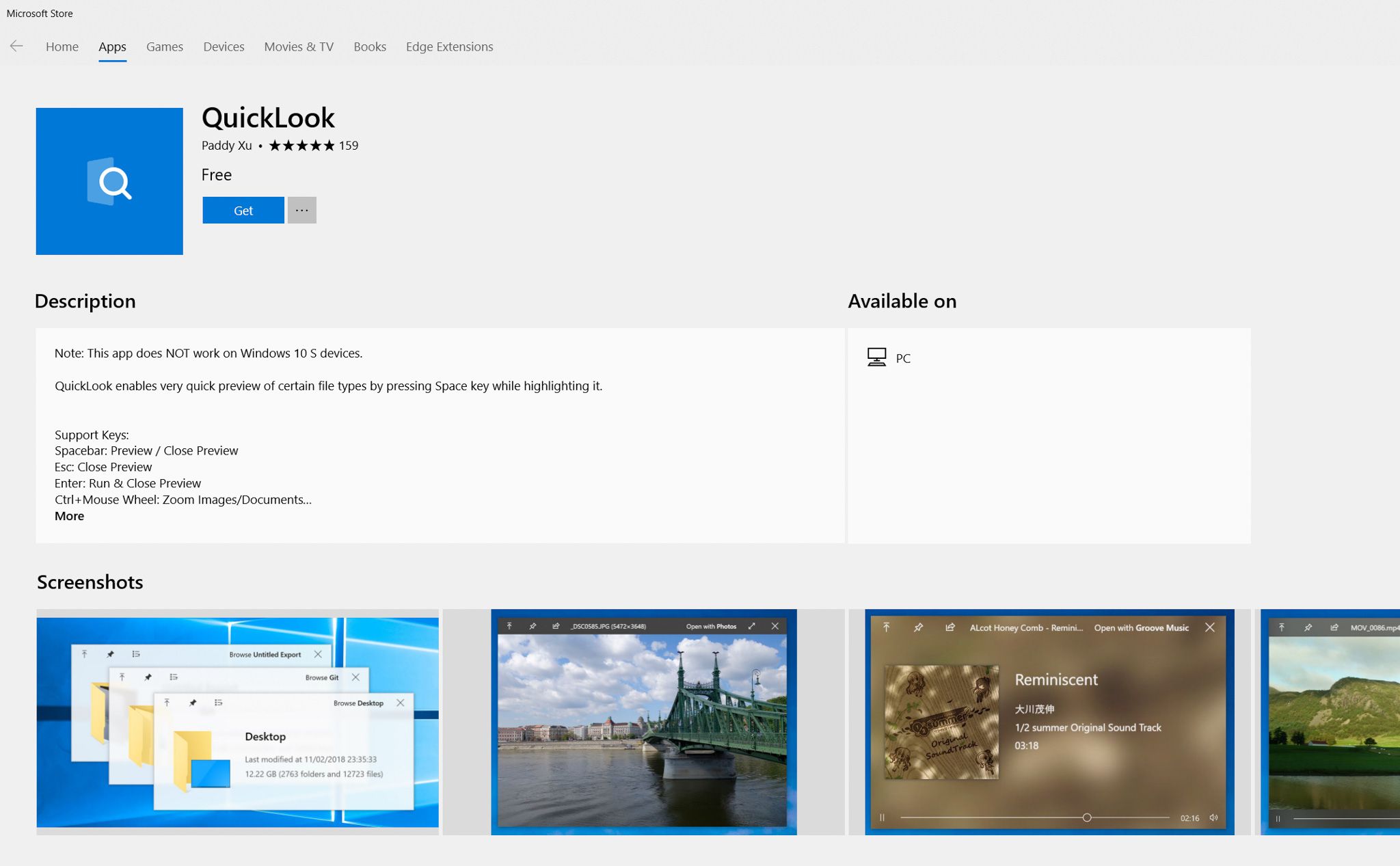The height and width of the screenshot is (866, 1400).
Task: Click pause icon in music player screenshot
Action: (882, 817)
